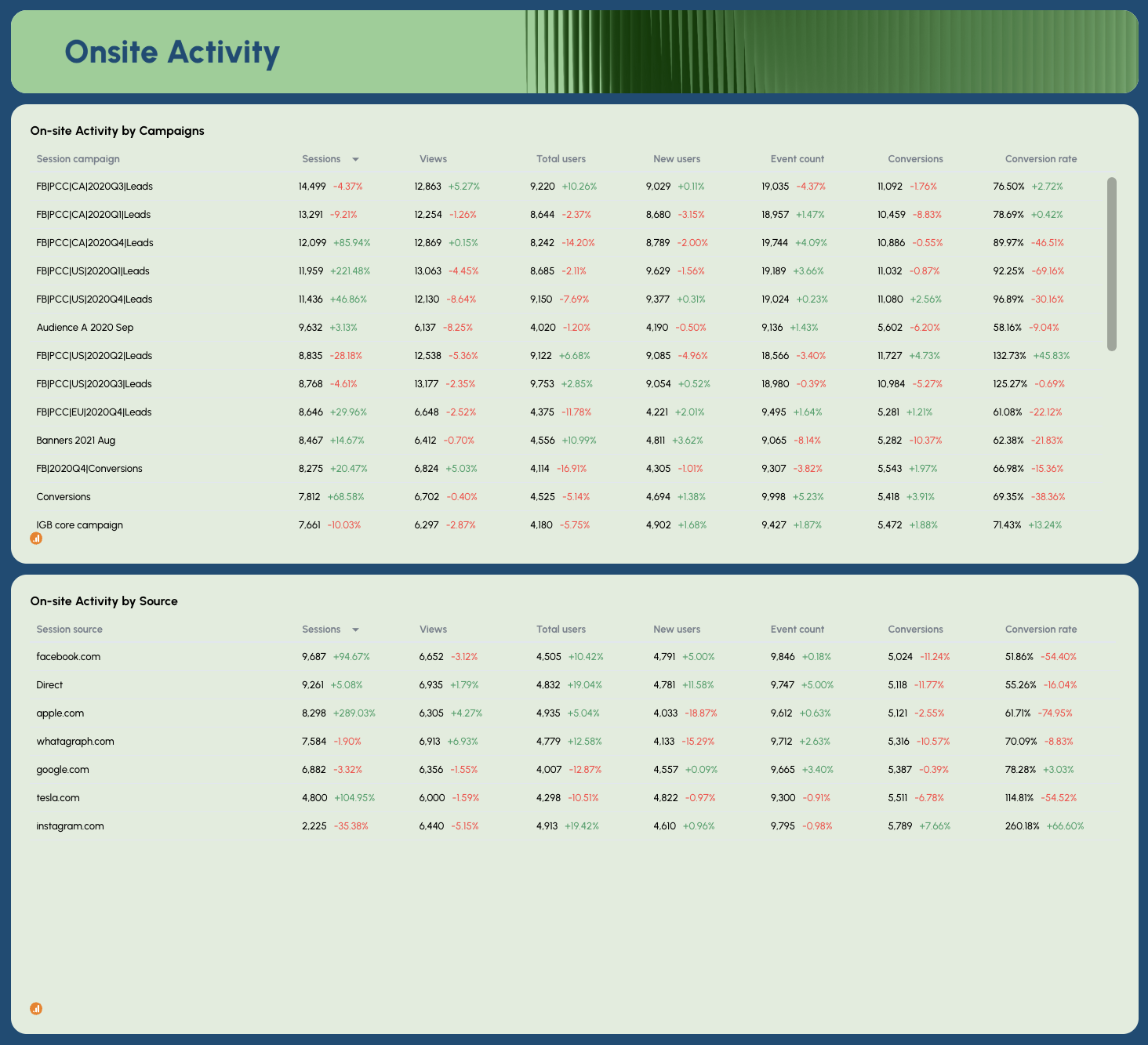Click the IGB core campaign row

[x=79, y=524]
